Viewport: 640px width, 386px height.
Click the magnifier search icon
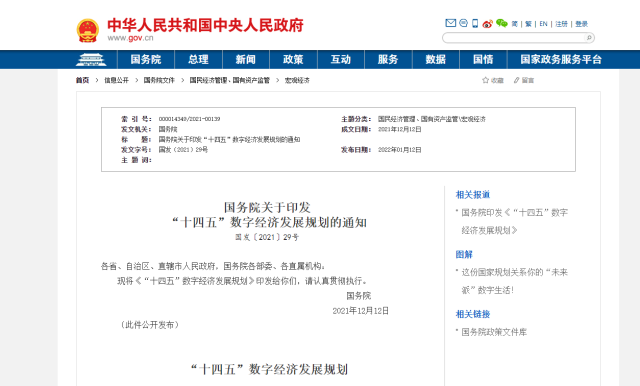point(589,38)
